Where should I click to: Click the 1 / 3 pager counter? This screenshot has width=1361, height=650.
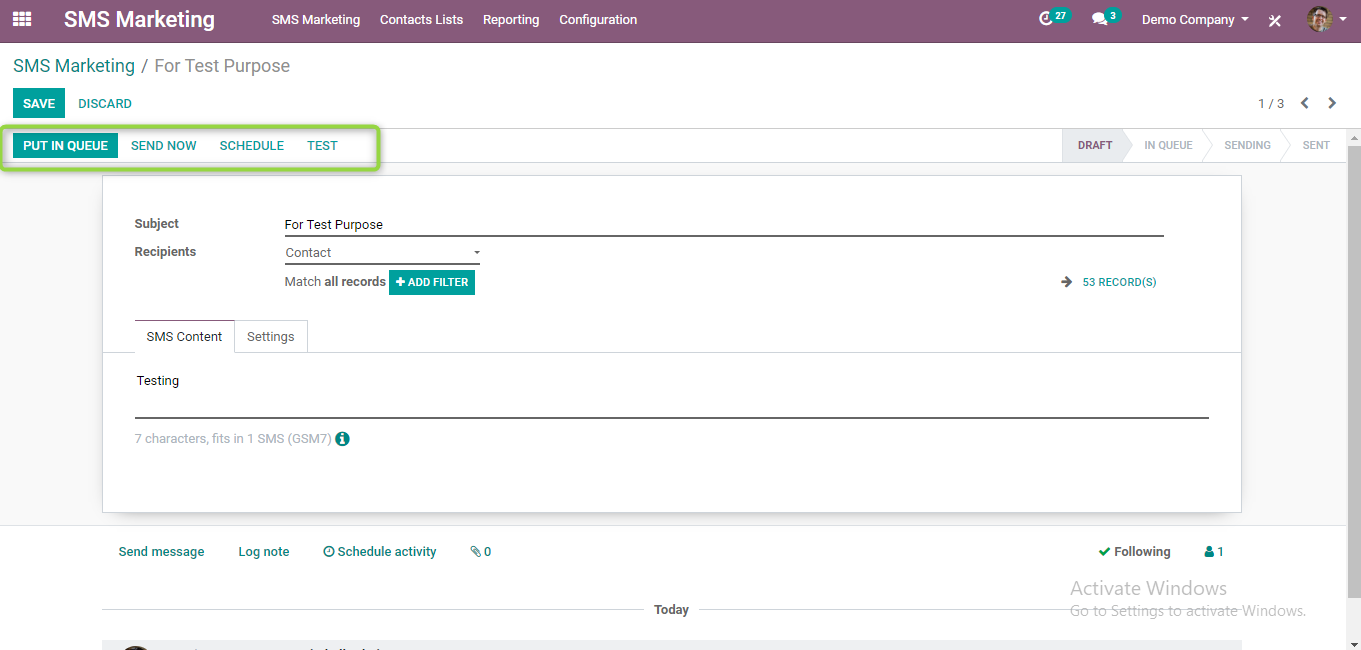1271,103
